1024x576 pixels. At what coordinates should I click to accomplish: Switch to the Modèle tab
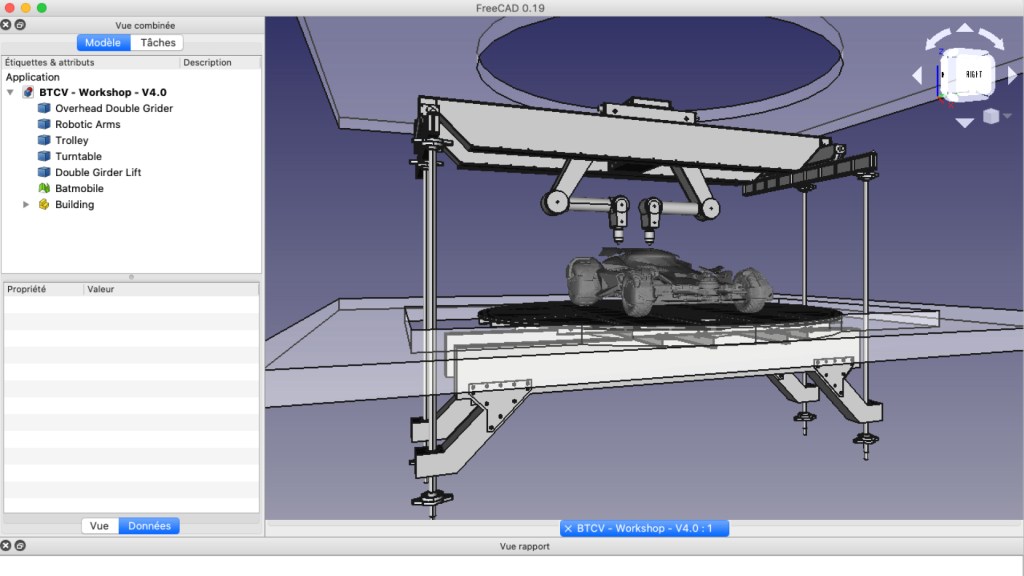click(x=103, y=43)
